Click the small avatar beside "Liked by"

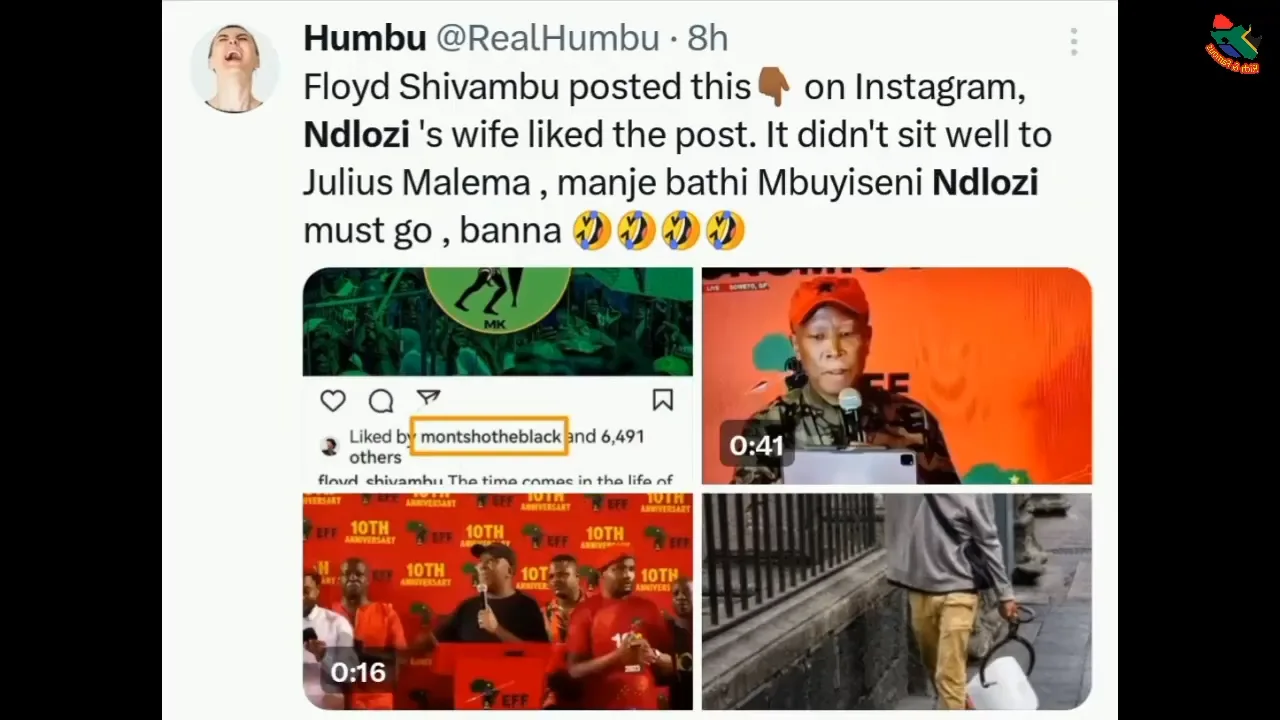coord(329,446)
